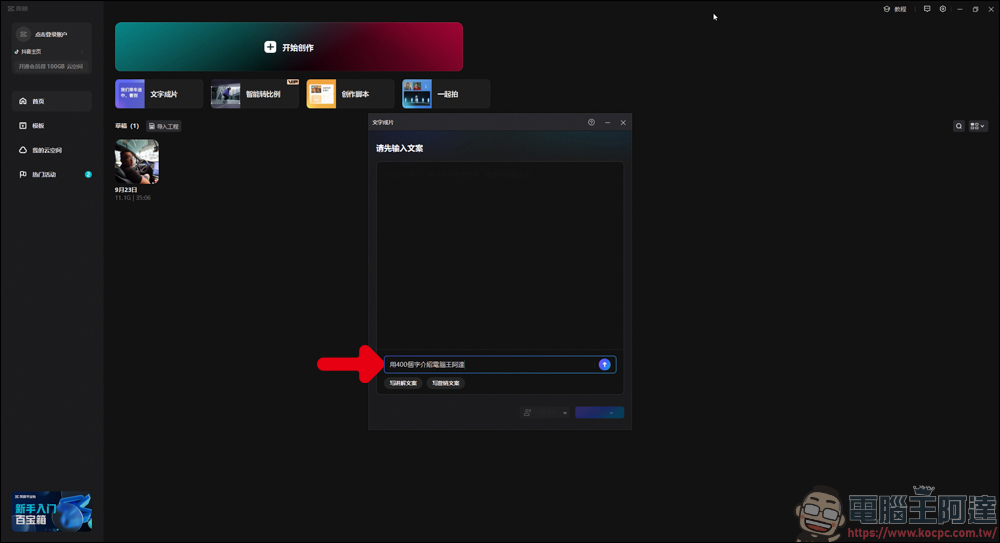1000x543 pixels.
Task: Expand the grid view layout dropdown
Action: click(x=978, y=126)
